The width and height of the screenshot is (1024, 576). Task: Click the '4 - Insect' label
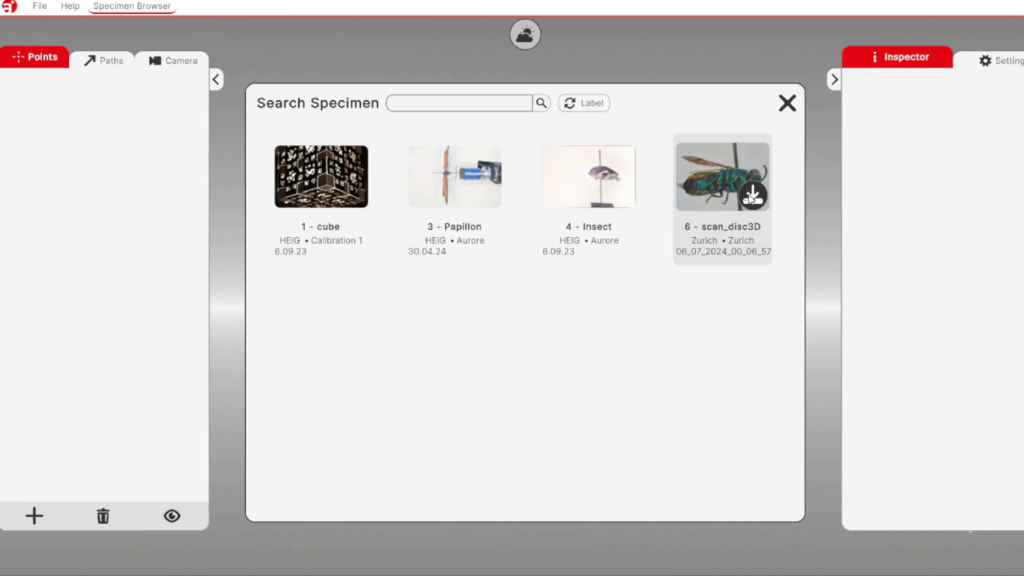click(x=588, y=227)
